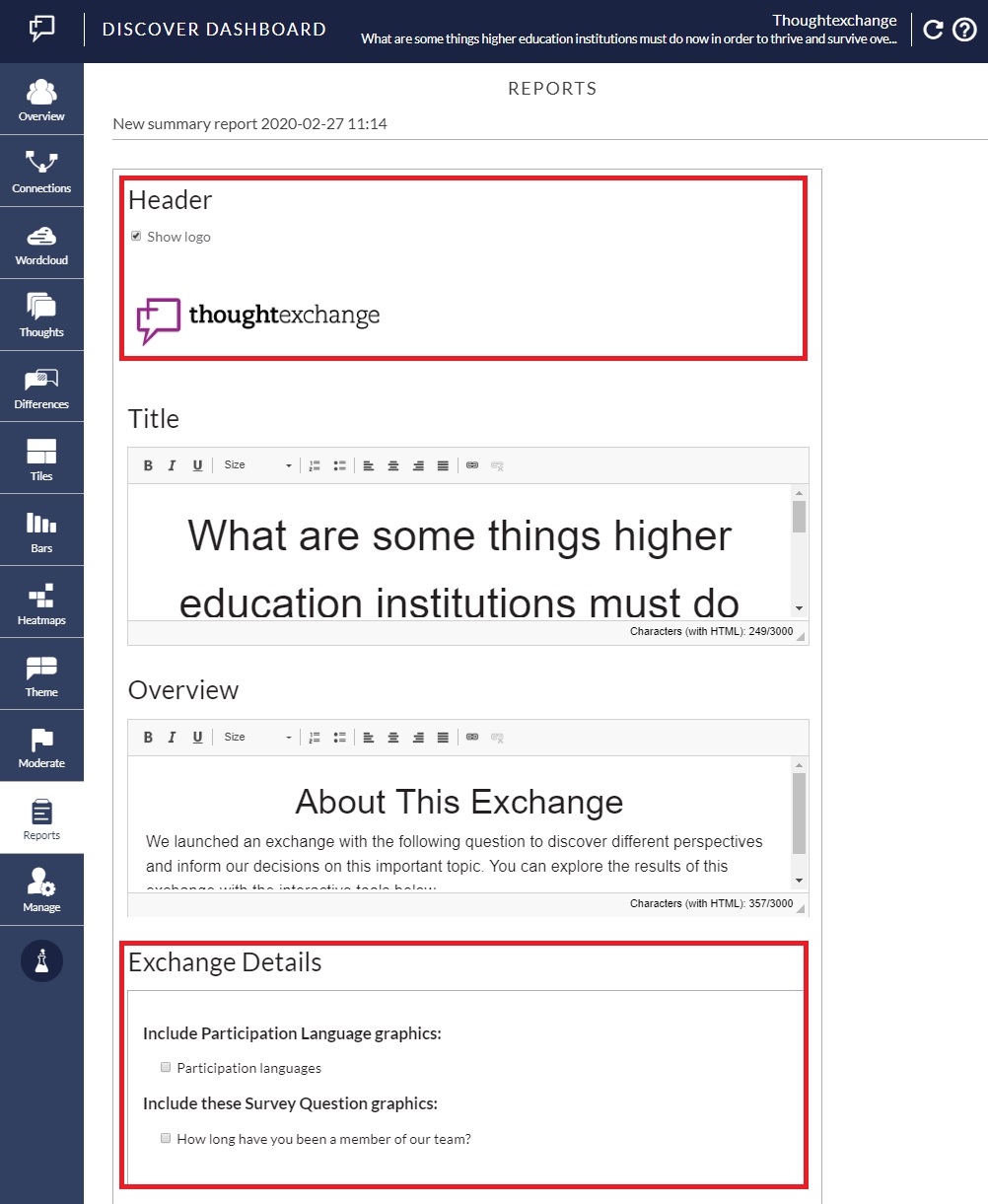
Task: Open the Bars chart view
Action: (x=41, y=531)
